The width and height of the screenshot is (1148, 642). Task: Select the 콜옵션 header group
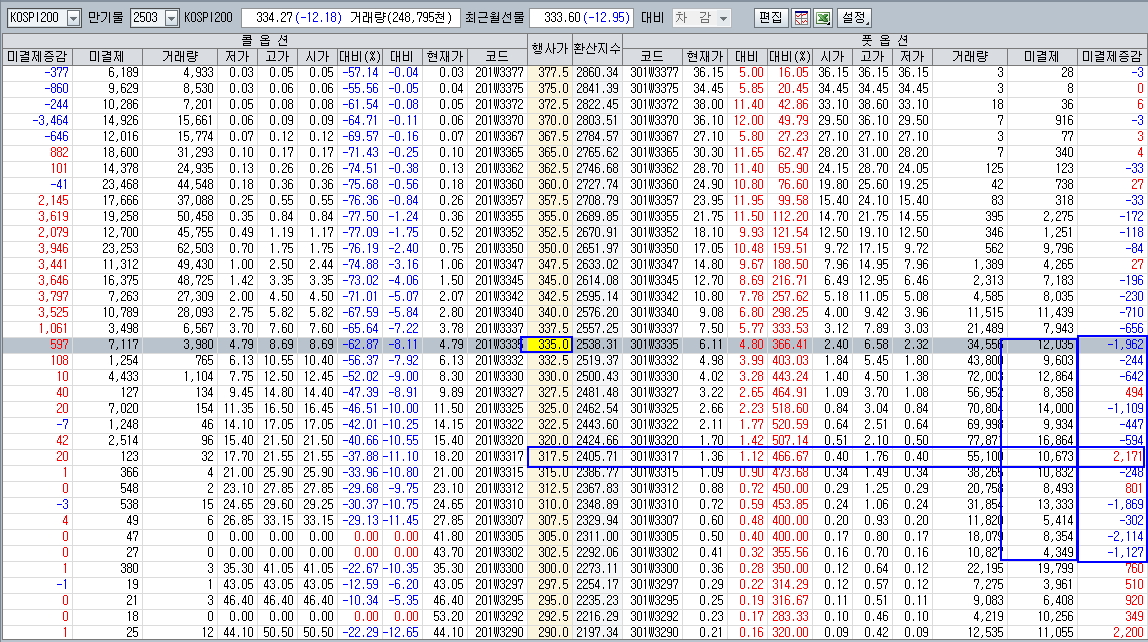point(265,39)
